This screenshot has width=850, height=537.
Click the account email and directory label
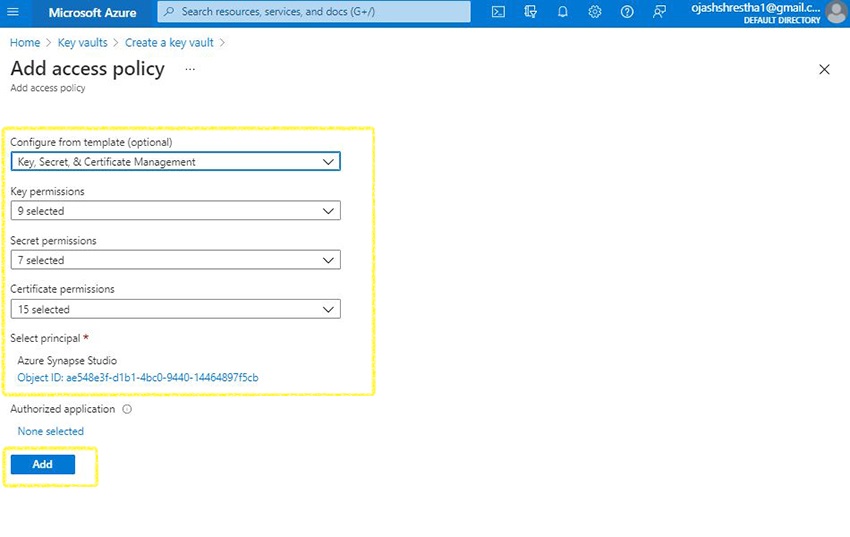click(756, 13)
